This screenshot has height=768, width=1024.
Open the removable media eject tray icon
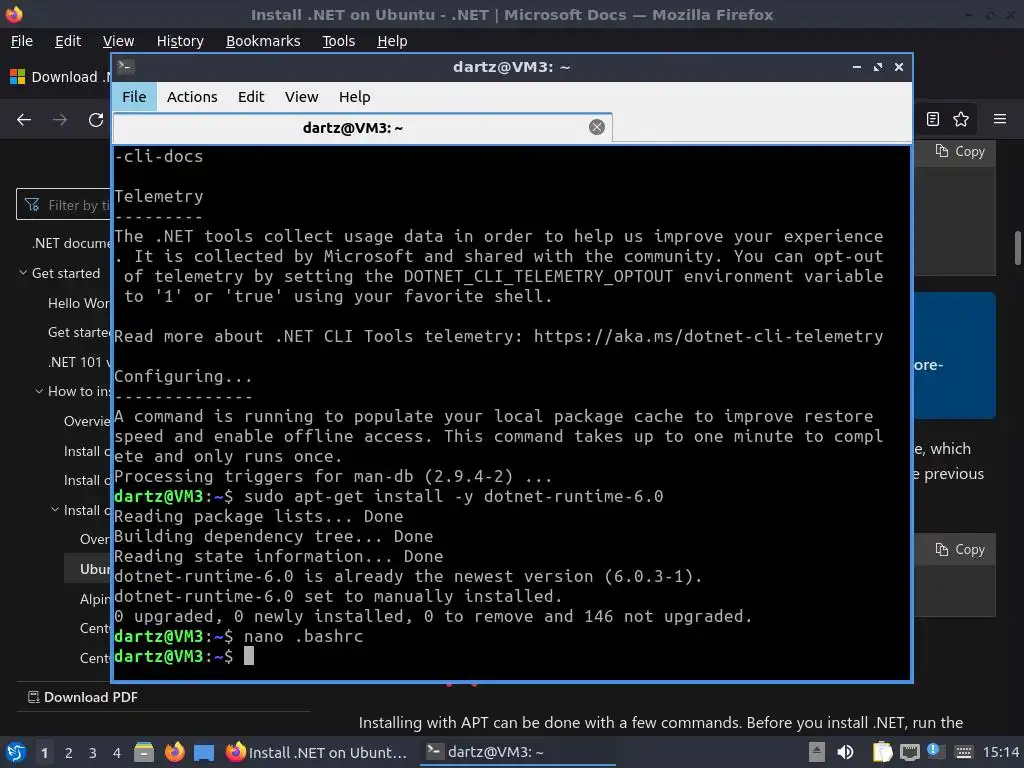(x=816, y=752)
